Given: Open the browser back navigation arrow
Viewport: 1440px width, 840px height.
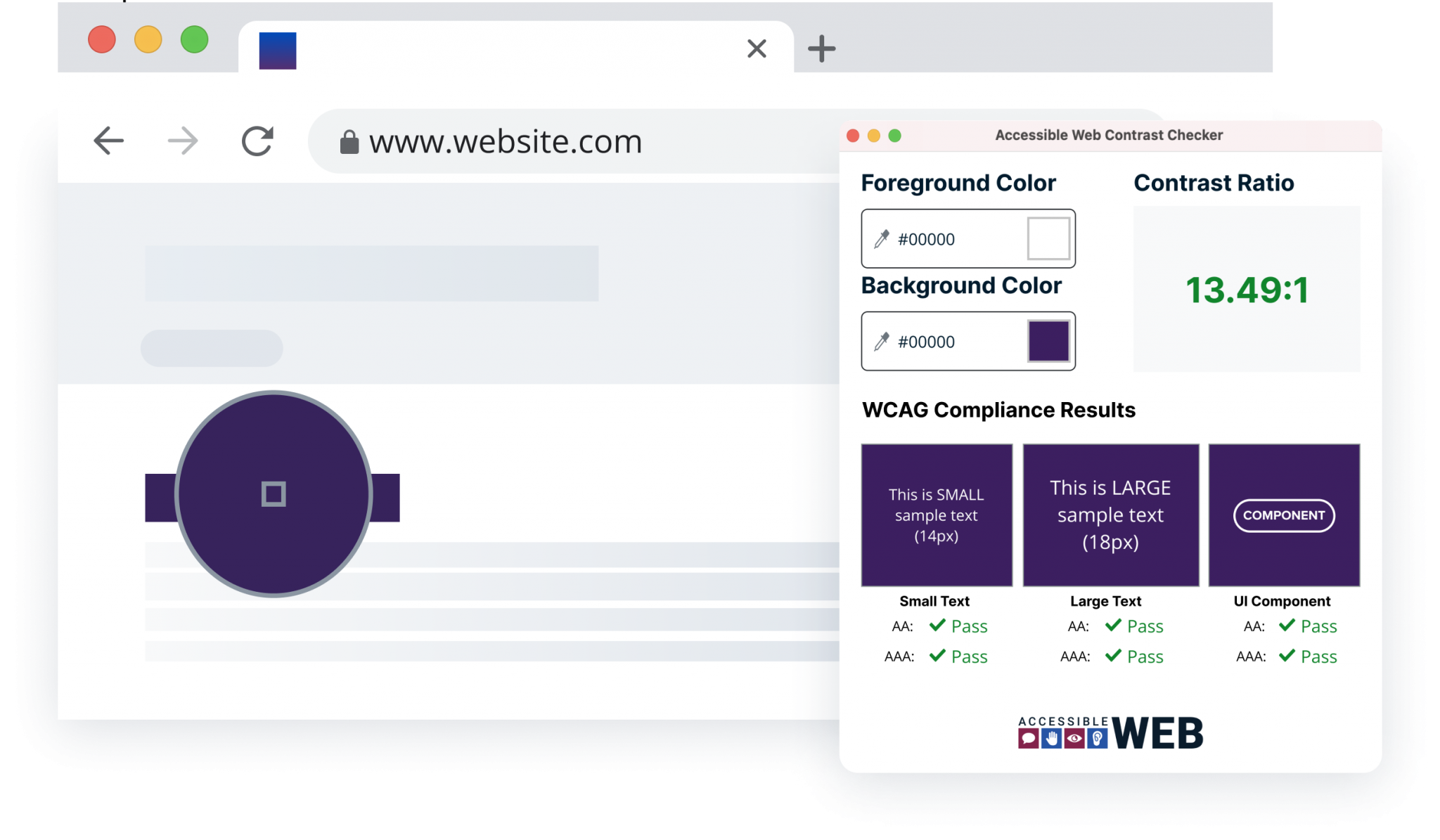Looking at the screenshot, I should tap(108, 140).
